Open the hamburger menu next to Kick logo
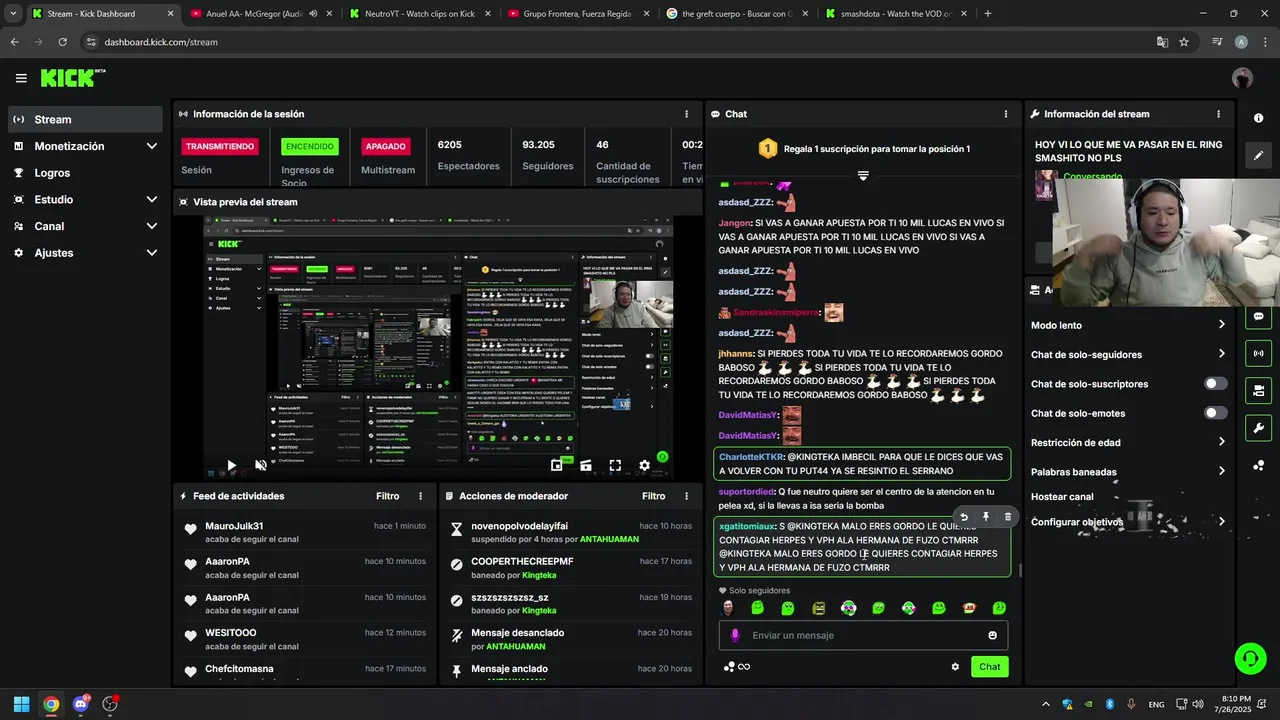Image resolution: width=1280 pixels, height=720 pixels. (21, 78)
